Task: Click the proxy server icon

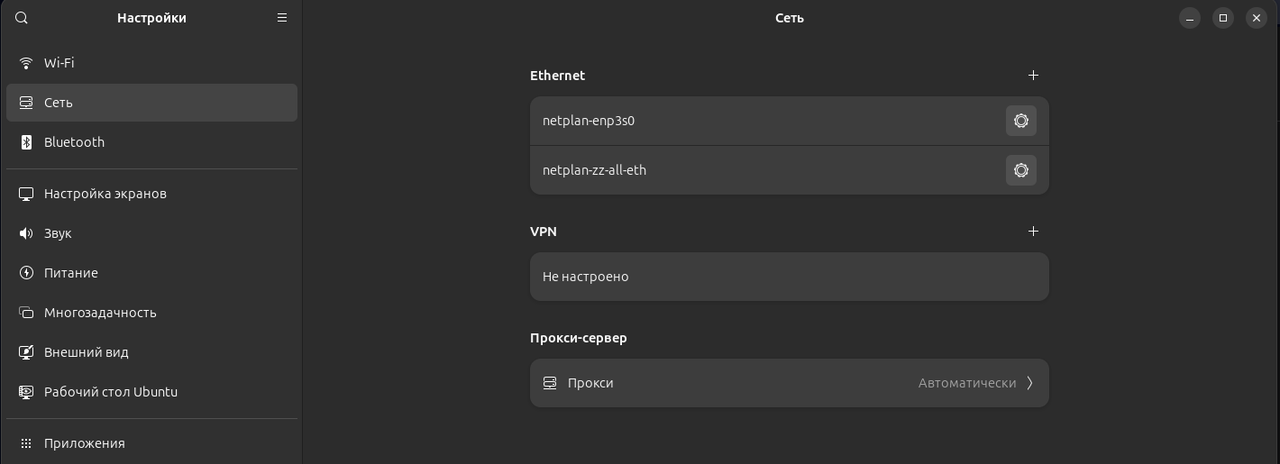Action: tap(549, 383)
